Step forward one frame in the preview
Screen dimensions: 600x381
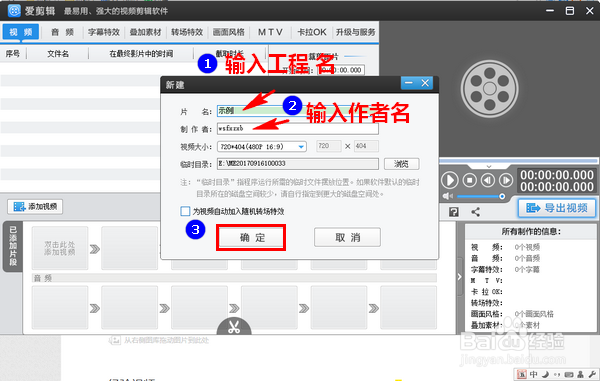[506, 180]
